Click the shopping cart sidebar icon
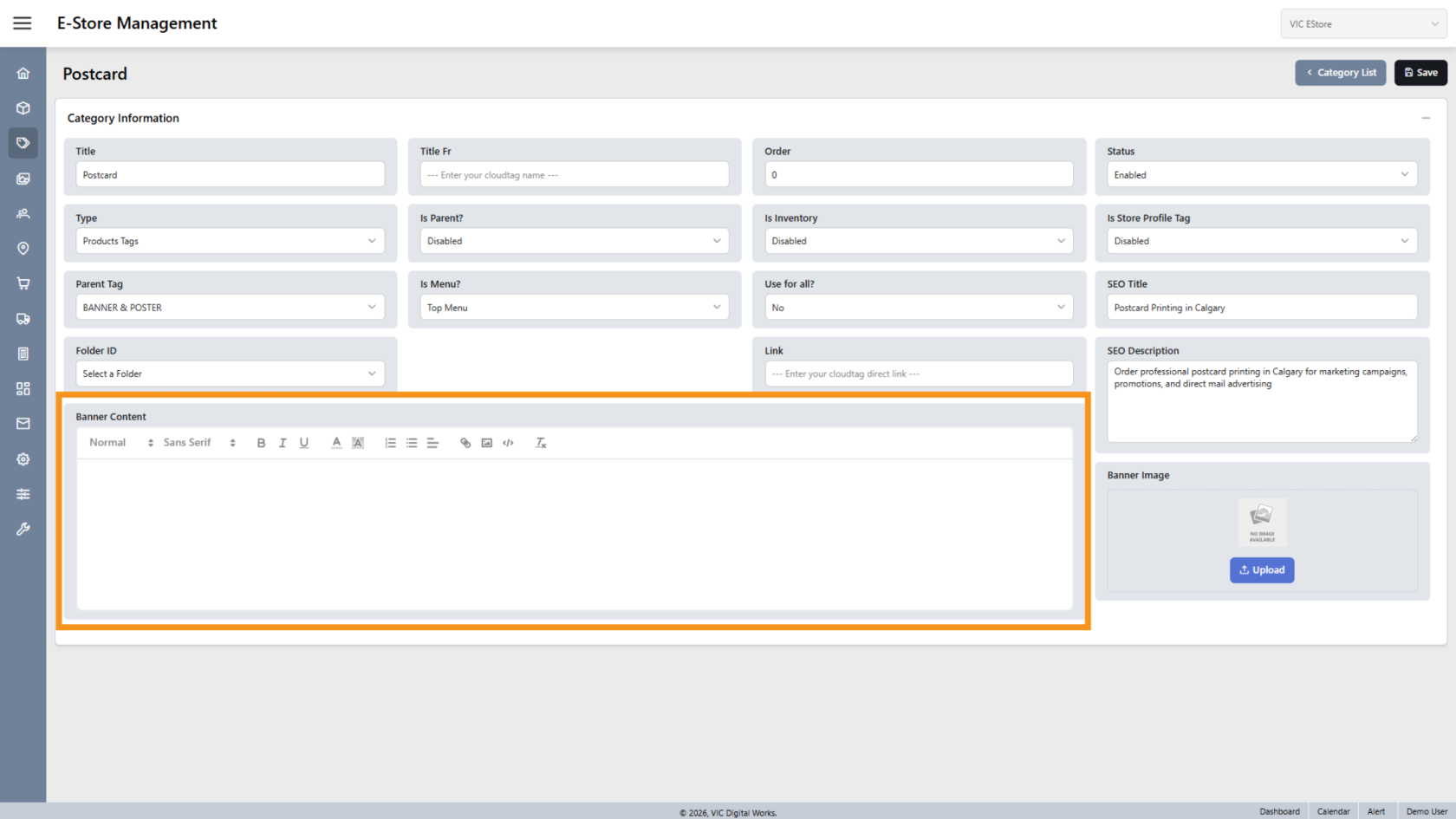Image resolution: width=1456 pixels, height=819 pixels. (x=23, y=283)
